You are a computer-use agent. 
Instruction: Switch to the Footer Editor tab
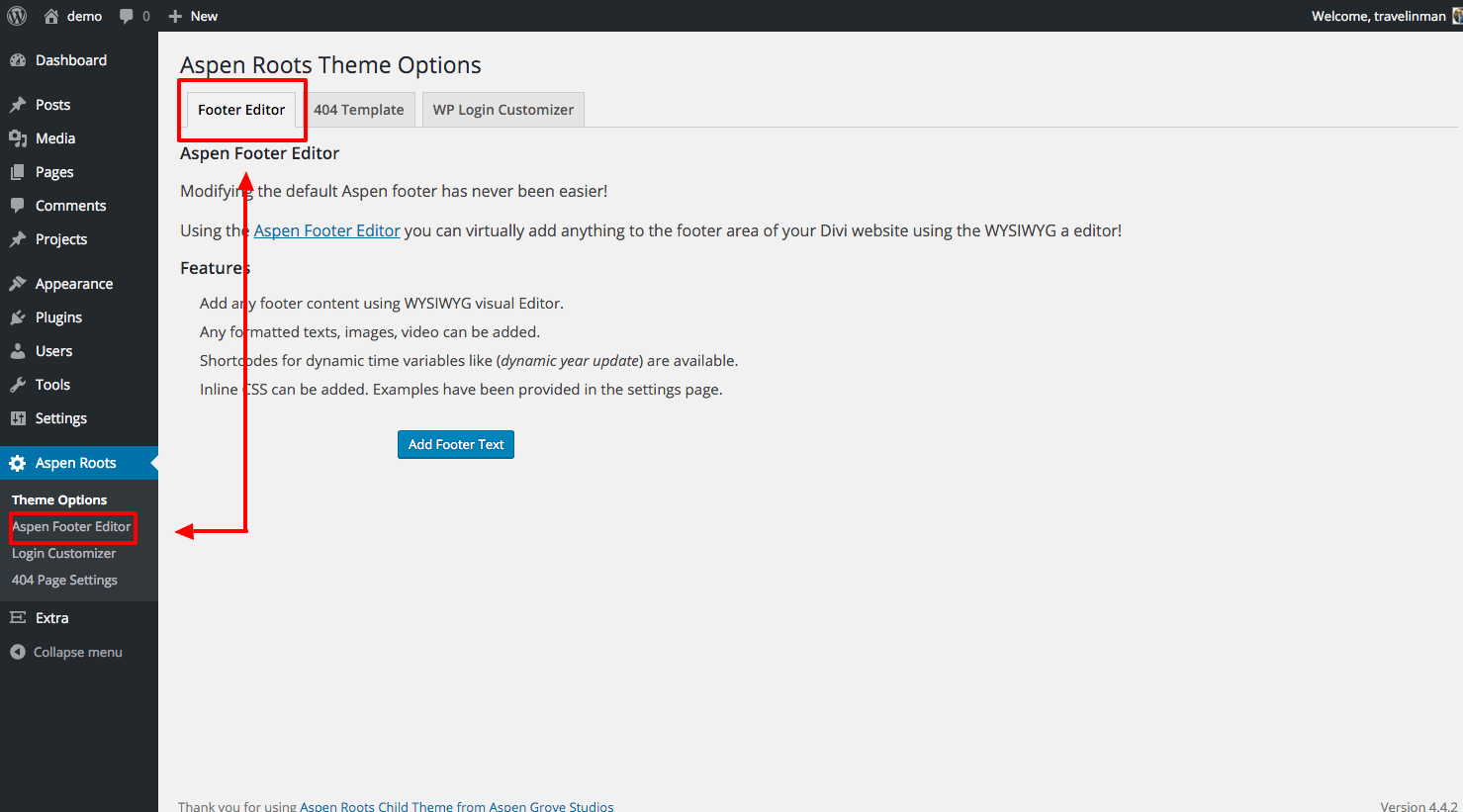pyautogui.click(x=241, y=110)
